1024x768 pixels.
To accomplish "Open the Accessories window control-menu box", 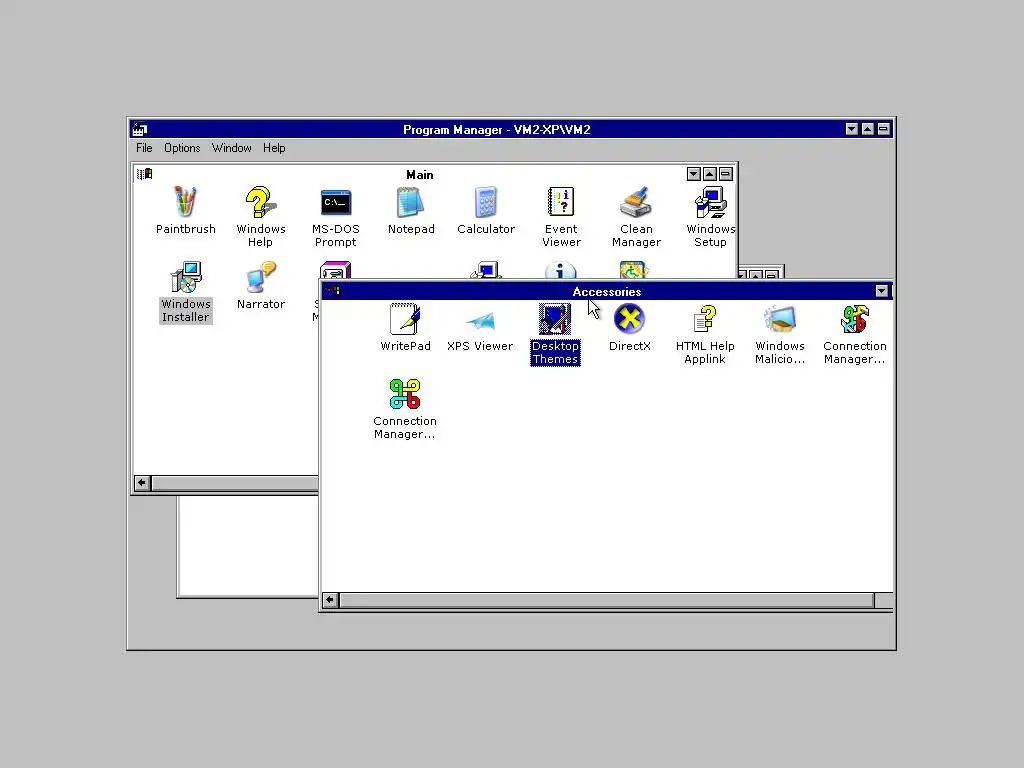I will (332, 291).
